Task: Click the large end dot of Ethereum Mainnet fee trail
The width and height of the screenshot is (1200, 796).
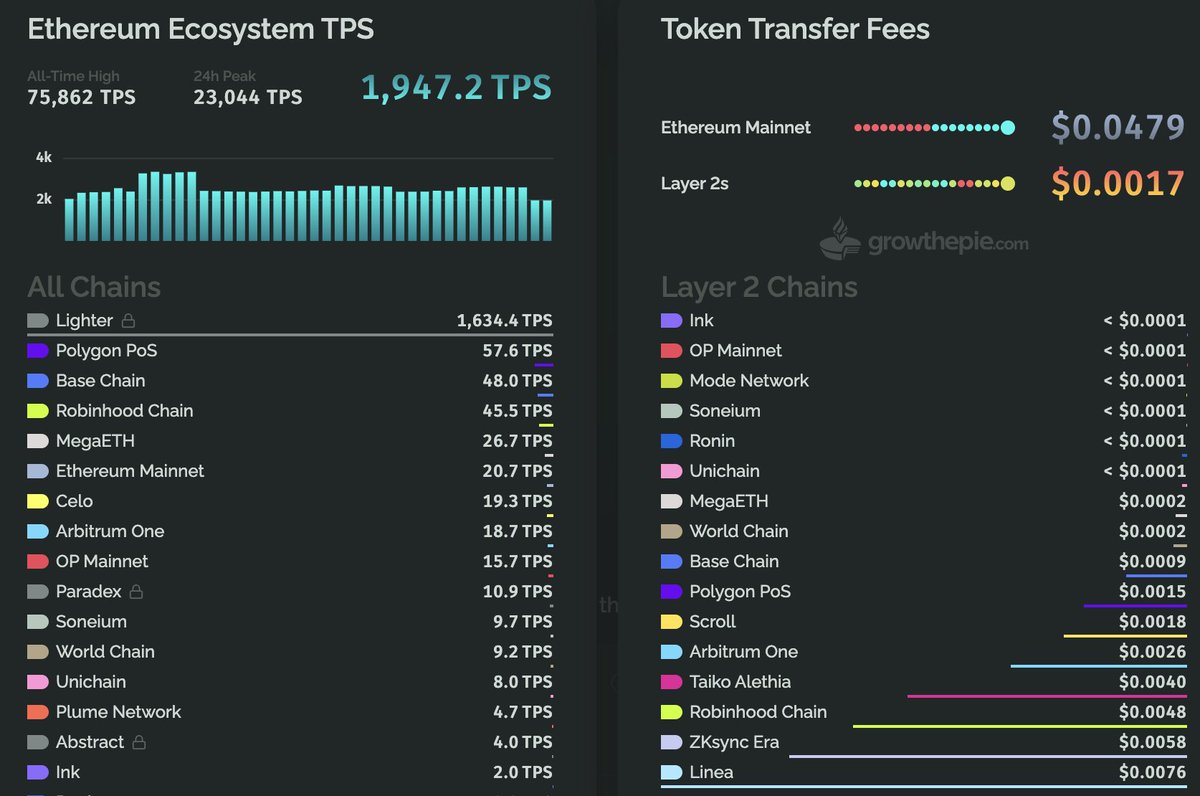Action: pyautogui.click(x=1007, y=128)
